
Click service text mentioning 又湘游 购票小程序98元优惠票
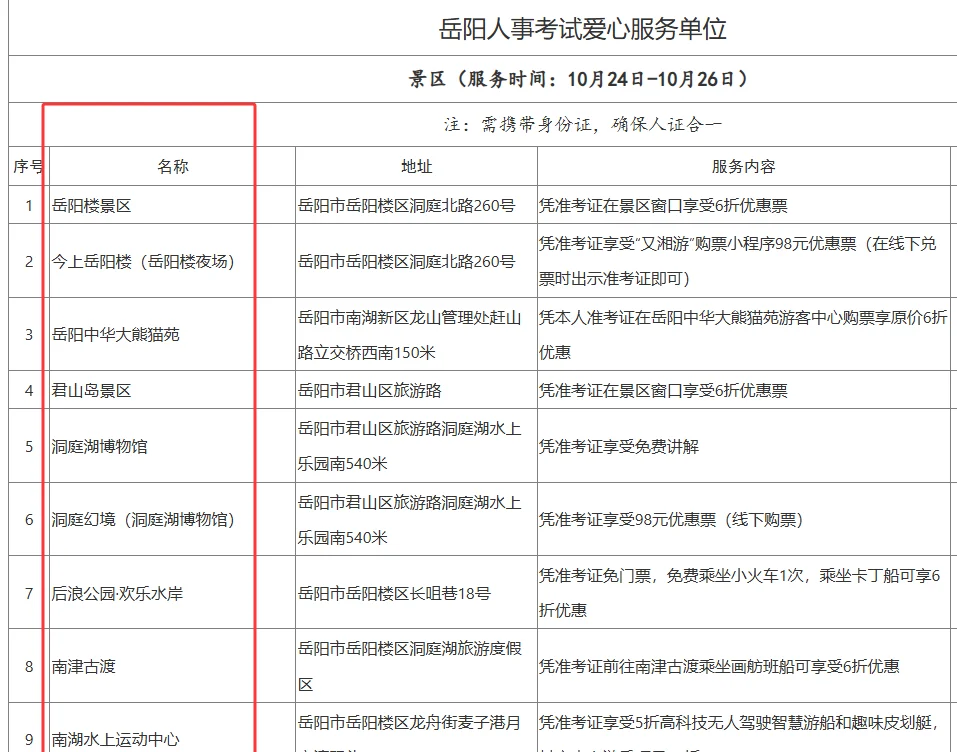point(737,261)
